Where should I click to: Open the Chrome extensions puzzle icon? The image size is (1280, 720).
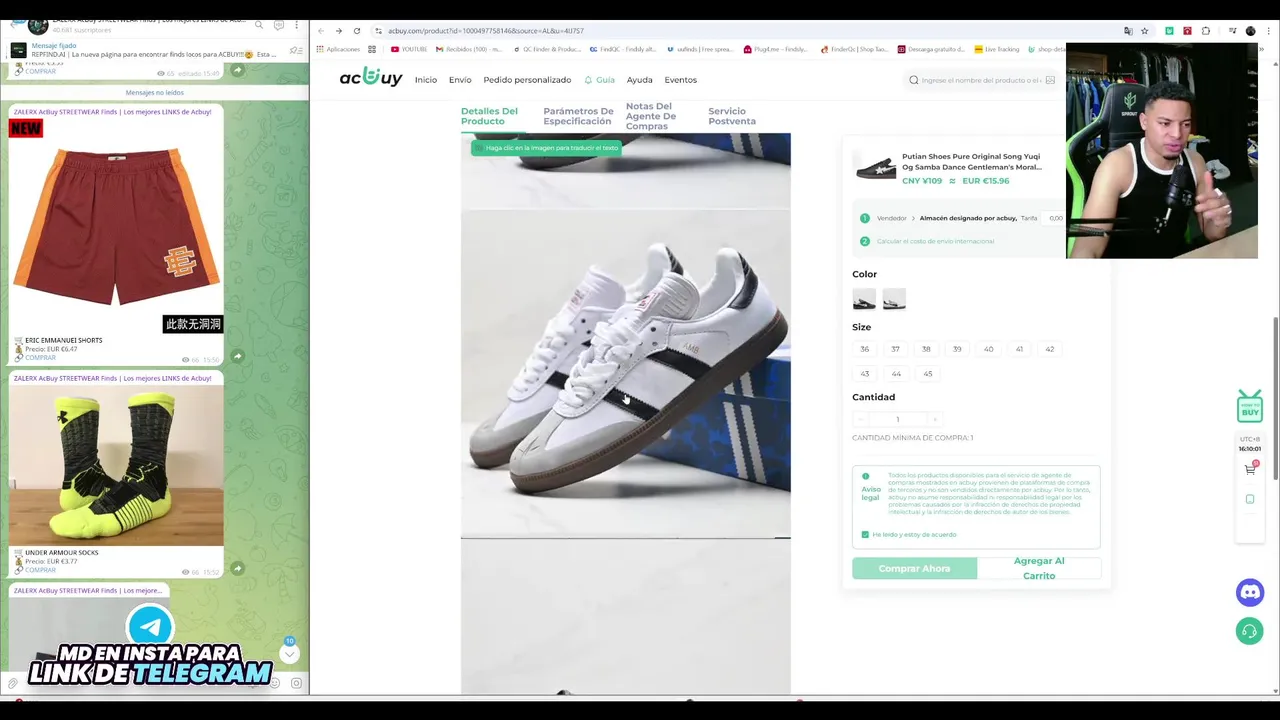(x=1206, y=31)
